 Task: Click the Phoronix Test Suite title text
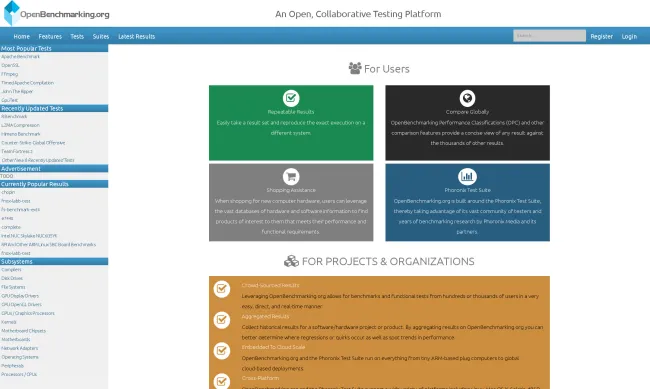coord(467,190)
